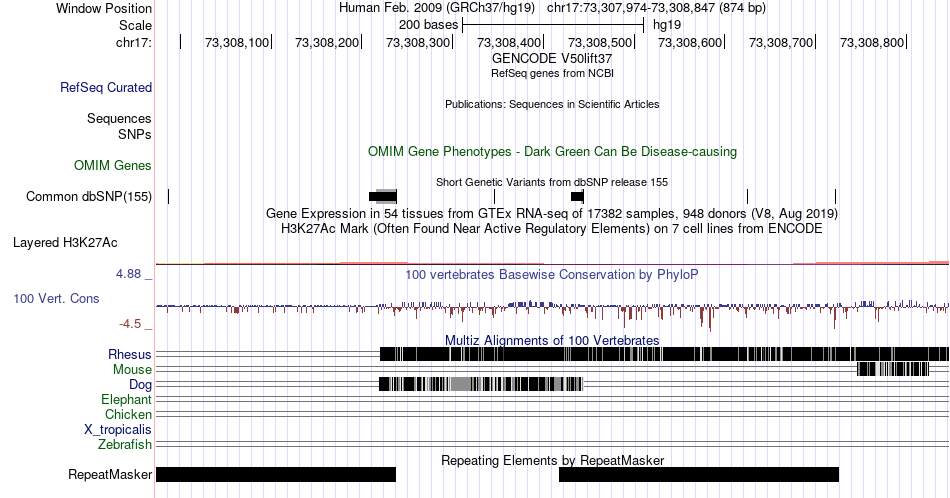The width and height of the screenshot is (950, 498).
Task: Click the 'Short Genetic Variants from dbSNP' title
Action: (552, 182)
